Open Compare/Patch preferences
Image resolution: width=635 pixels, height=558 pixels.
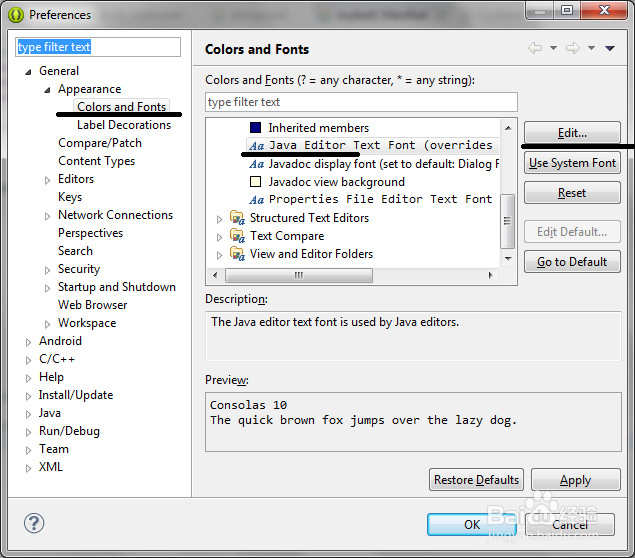(100, 143)
